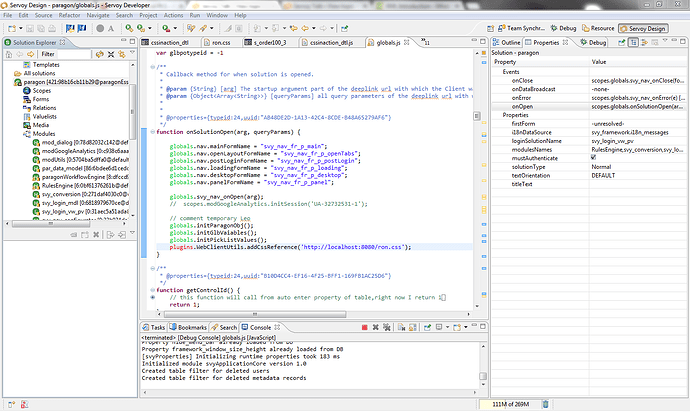Click the garbage collector trash icon

pyautogui.click(x=545, y=404)
